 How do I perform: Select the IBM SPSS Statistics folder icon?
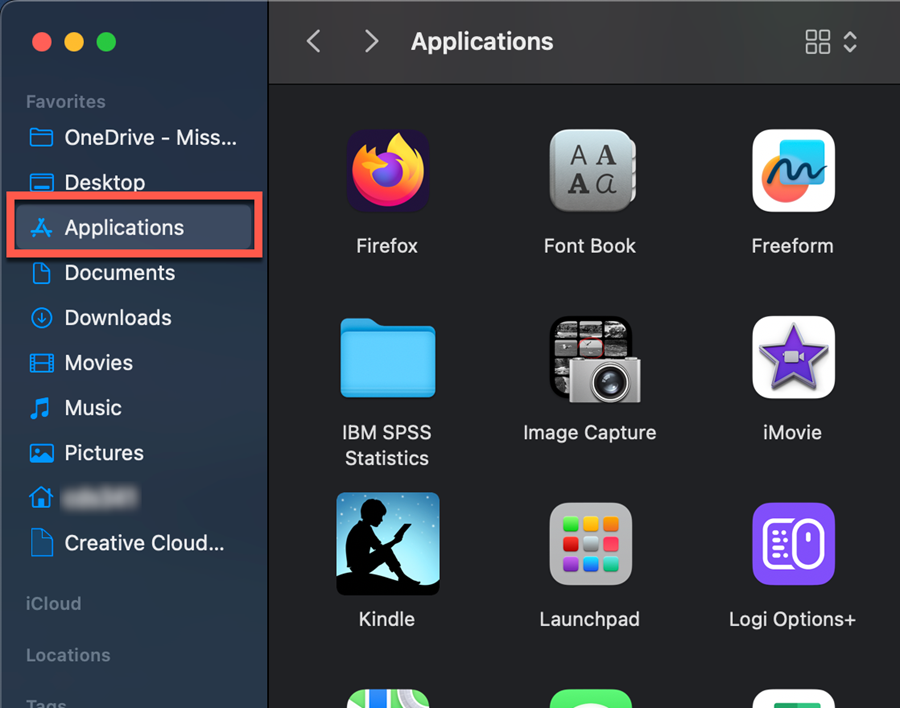[388, 358]
